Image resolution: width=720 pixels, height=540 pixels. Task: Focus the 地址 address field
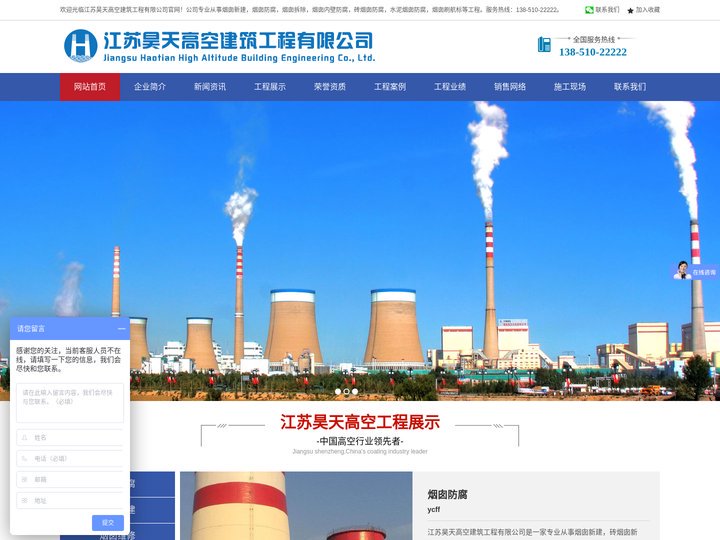pyautogui.click(x=70, y=501)
